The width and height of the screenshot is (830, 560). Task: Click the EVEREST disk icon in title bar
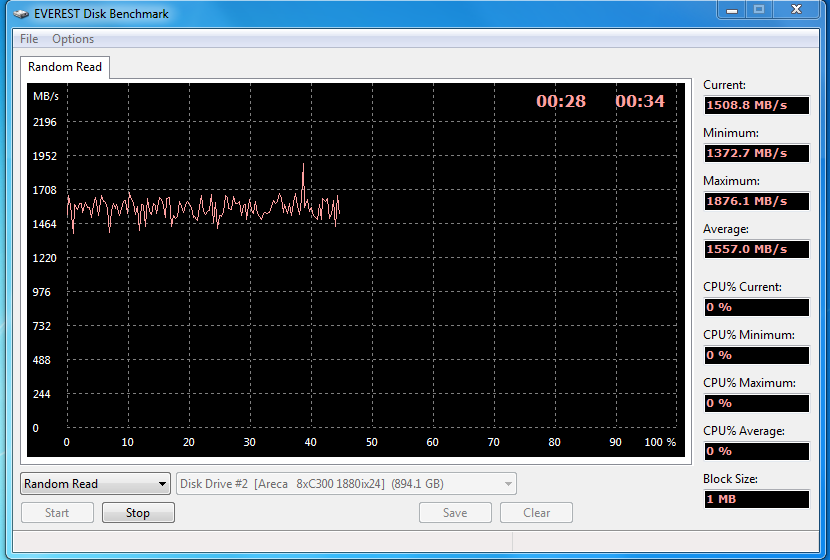click(21, 14)
